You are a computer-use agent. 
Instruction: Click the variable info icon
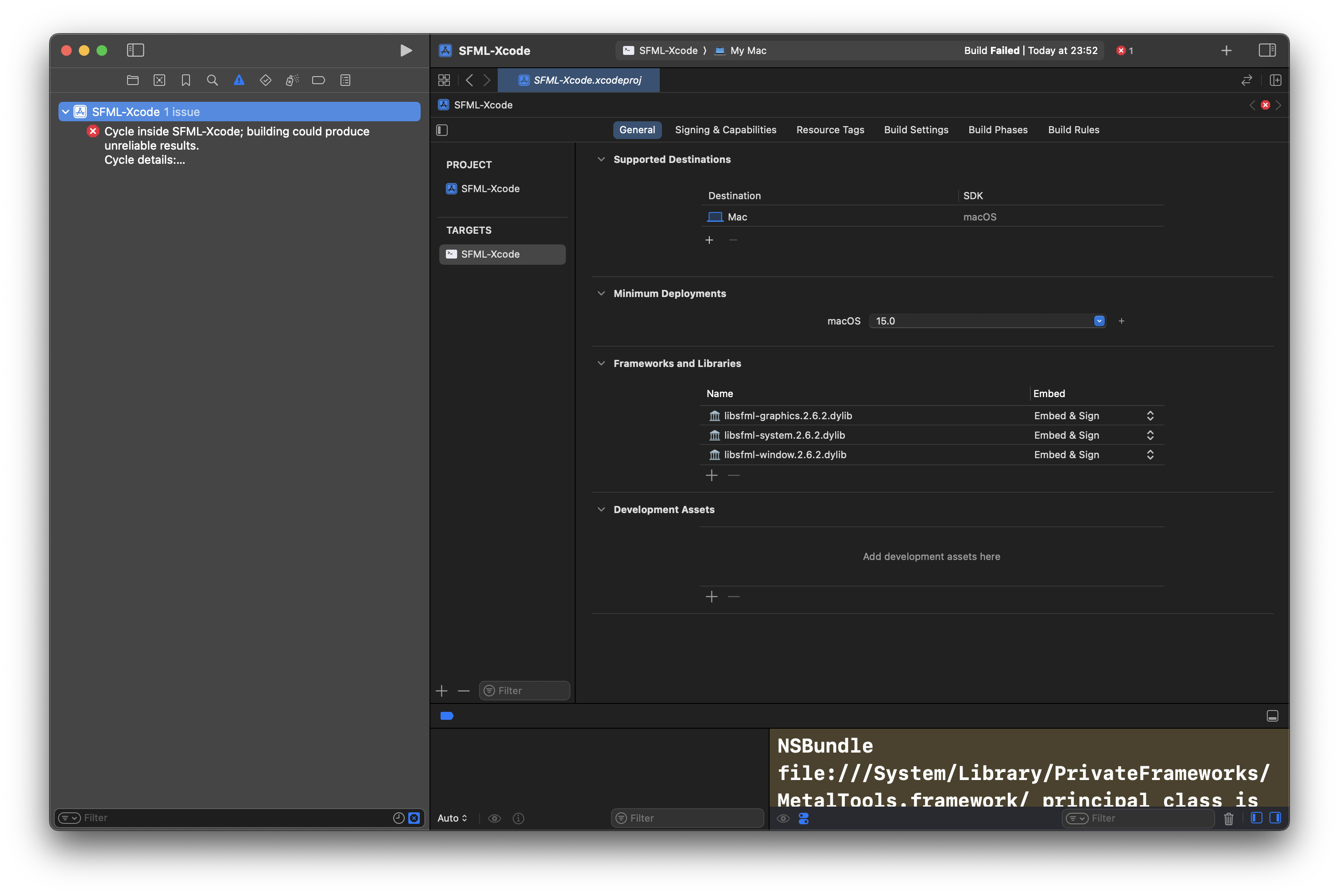click(x=519, y=818)
